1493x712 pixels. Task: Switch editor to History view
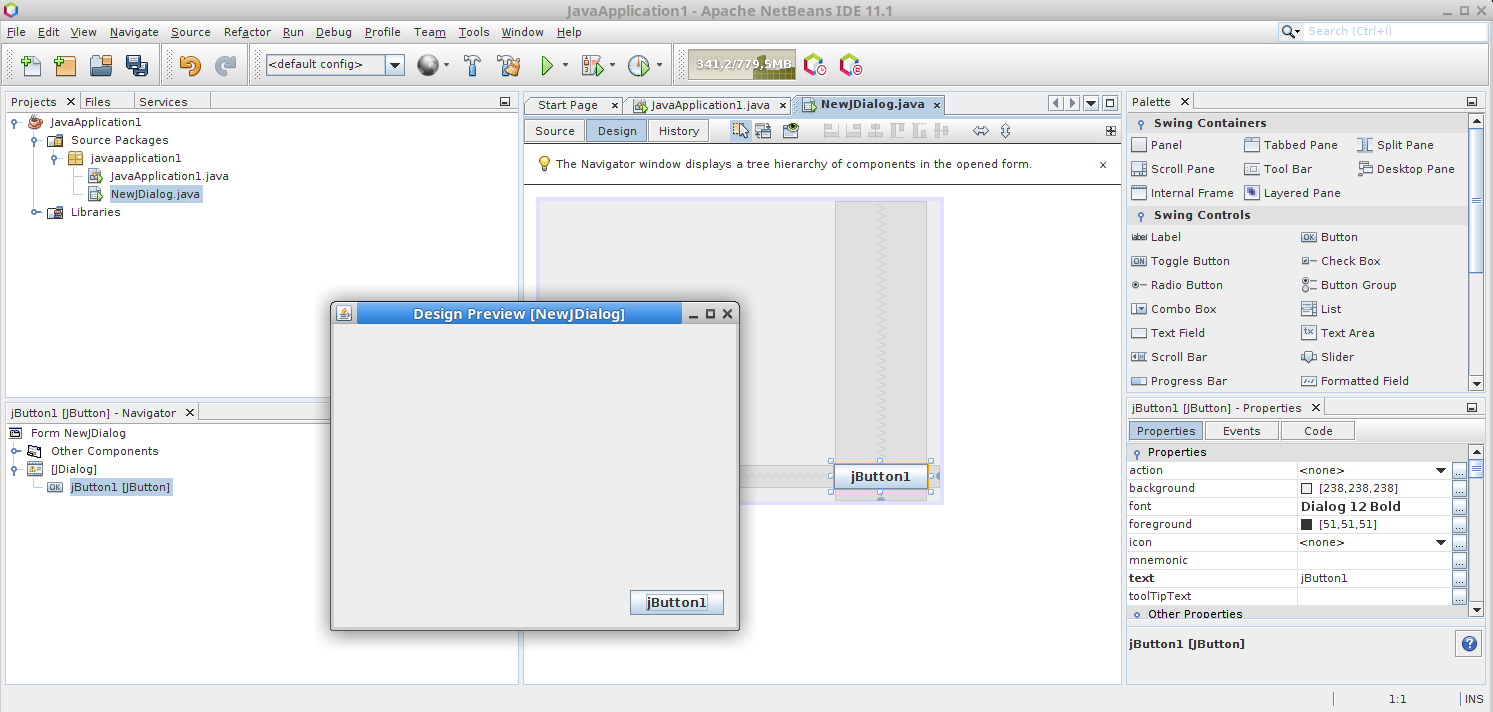[x=679, y=131]
